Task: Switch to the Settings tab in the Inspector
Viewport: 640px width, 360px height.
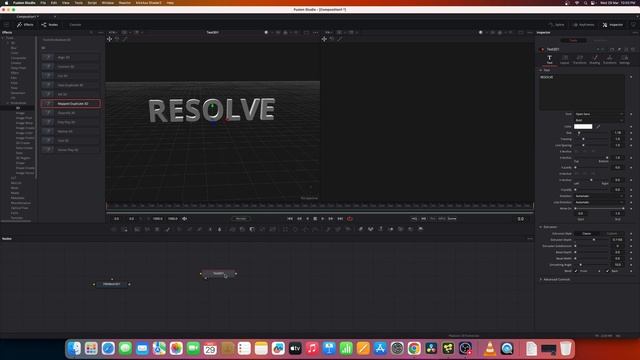Action: [624, 60]
